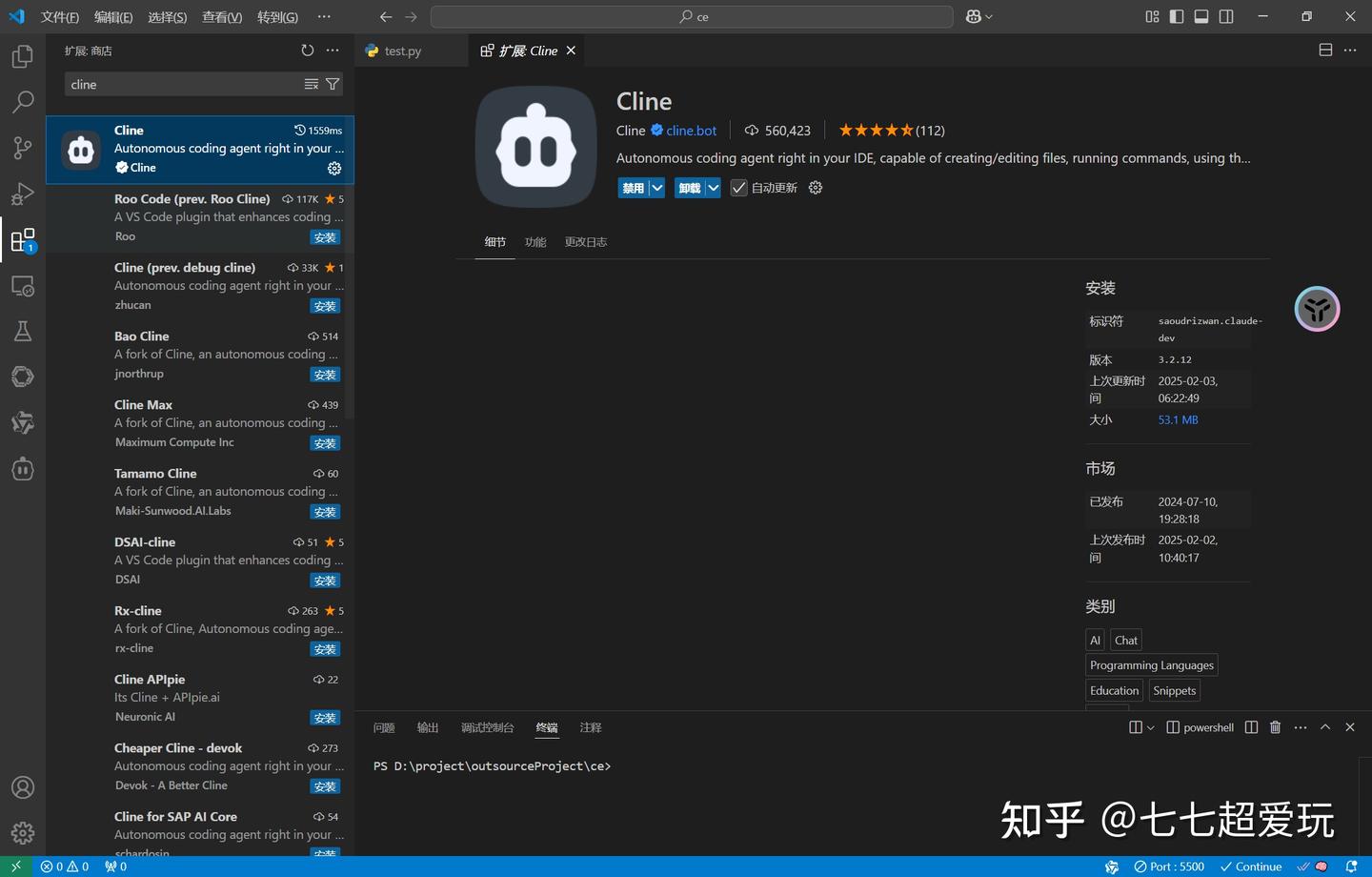Open the Go menu
This screenshot has height=877, width=1372.
point(277,17)
